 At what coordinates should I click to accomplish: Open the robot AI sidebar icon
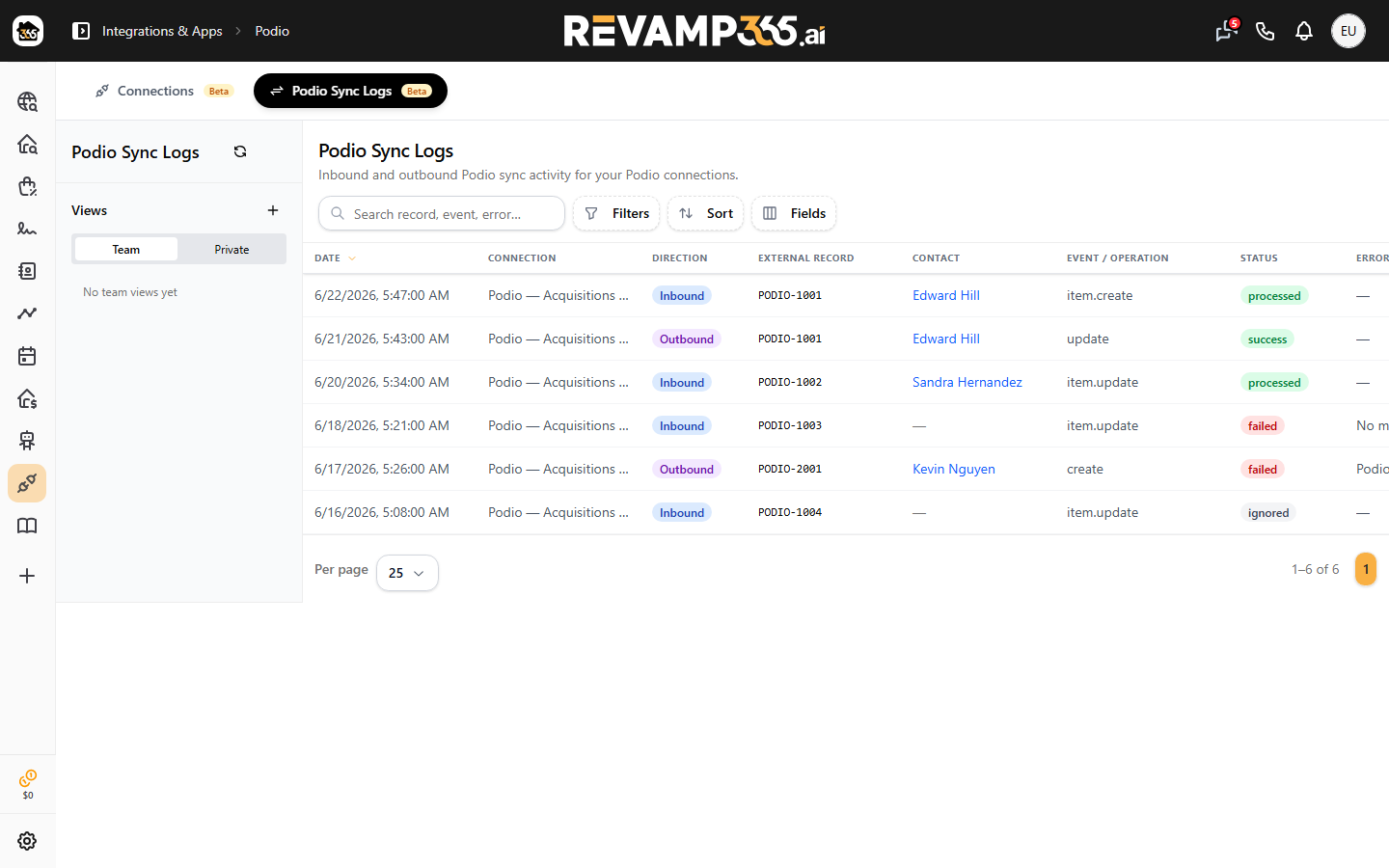tap(27, 441)
